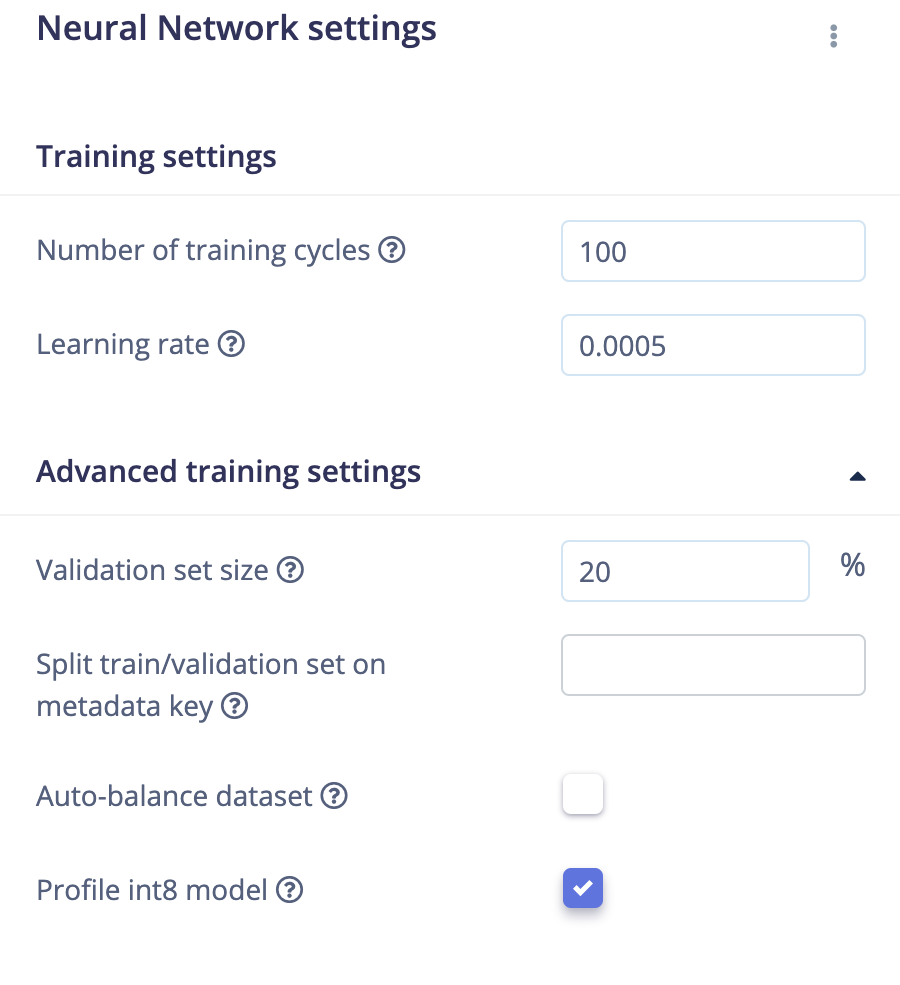This screenshot has height=985, width=900.
Task: Click the help icon beside metadata key
Action: 235,706
